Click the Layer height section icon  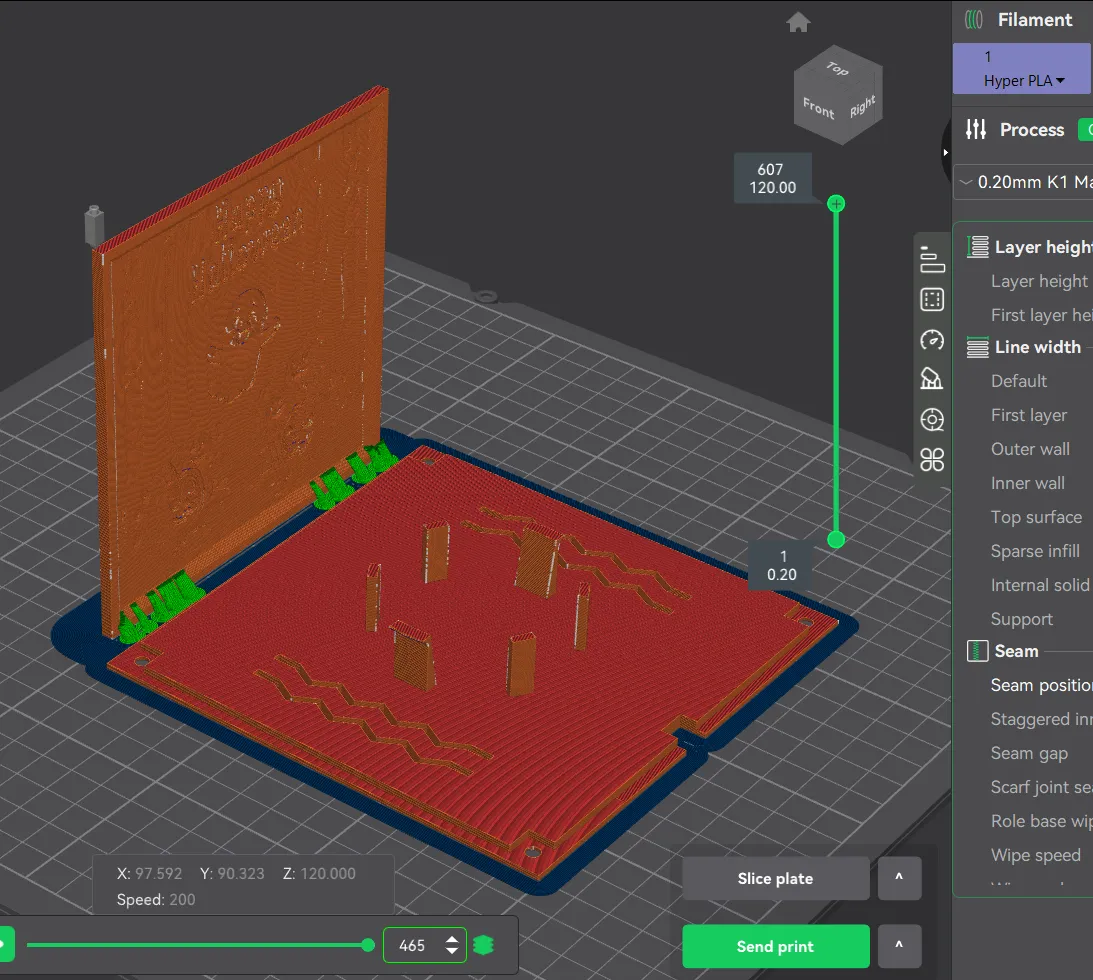coord(977,247)
